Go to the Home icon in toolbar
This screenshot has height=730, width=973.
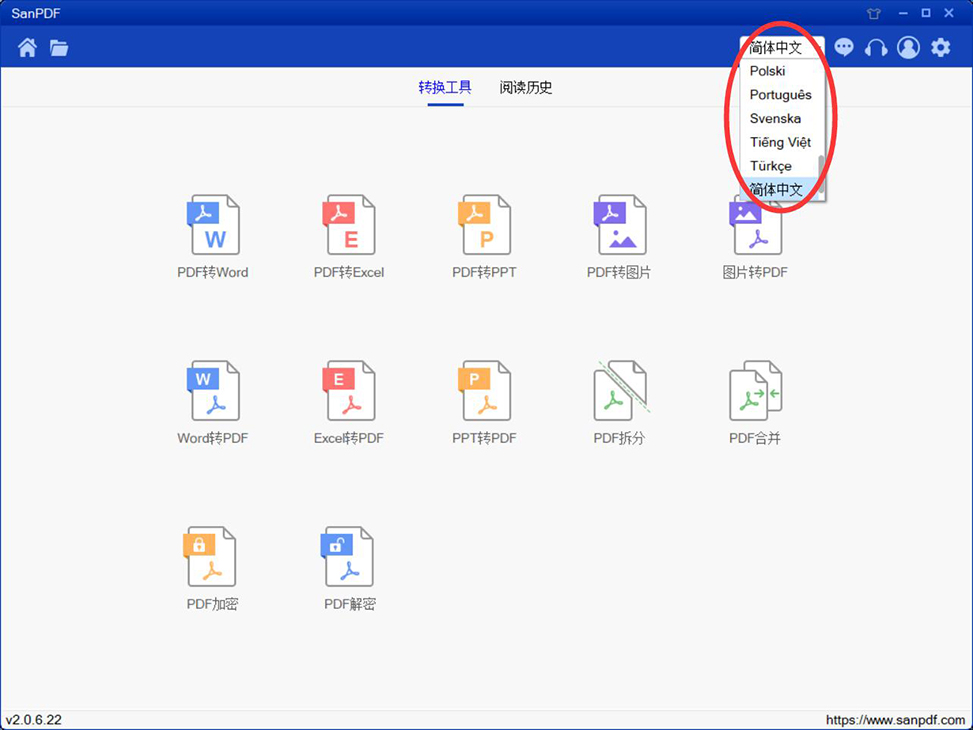(x=27, y=48)
